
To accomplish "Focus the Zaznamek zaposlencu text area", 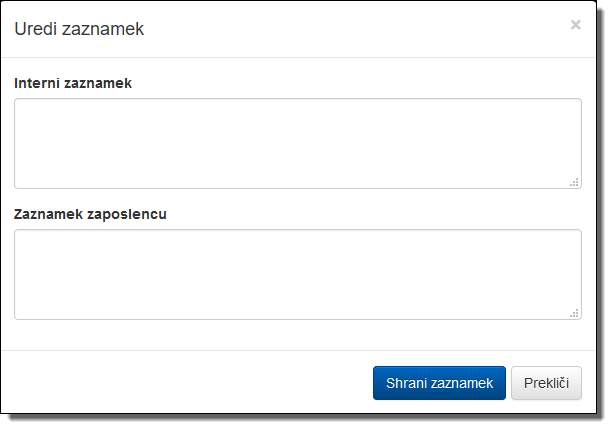I will coord(297,274).
